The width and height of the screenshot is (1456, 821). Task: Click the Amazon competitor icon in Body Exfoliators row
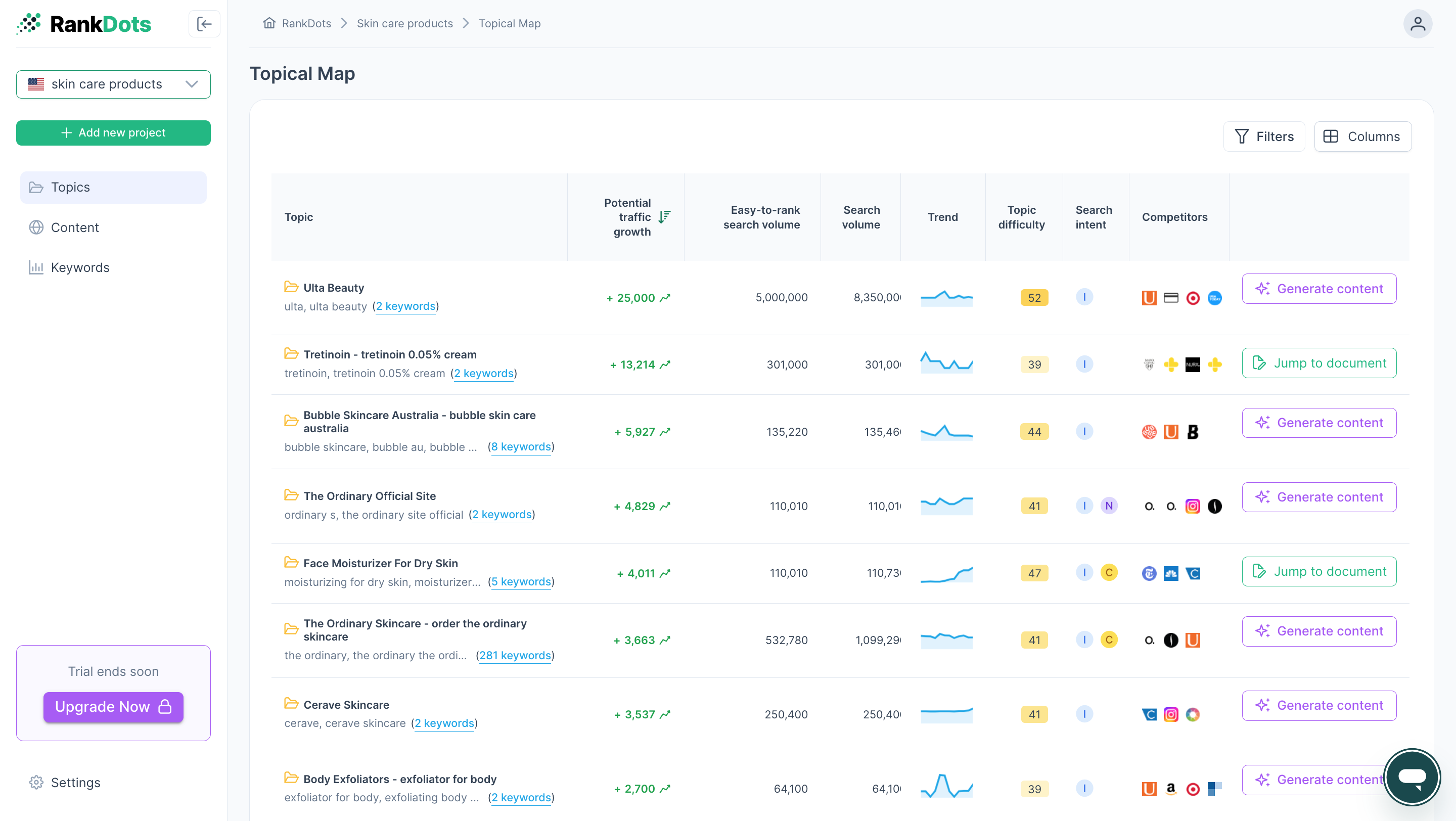(1170, 789)
